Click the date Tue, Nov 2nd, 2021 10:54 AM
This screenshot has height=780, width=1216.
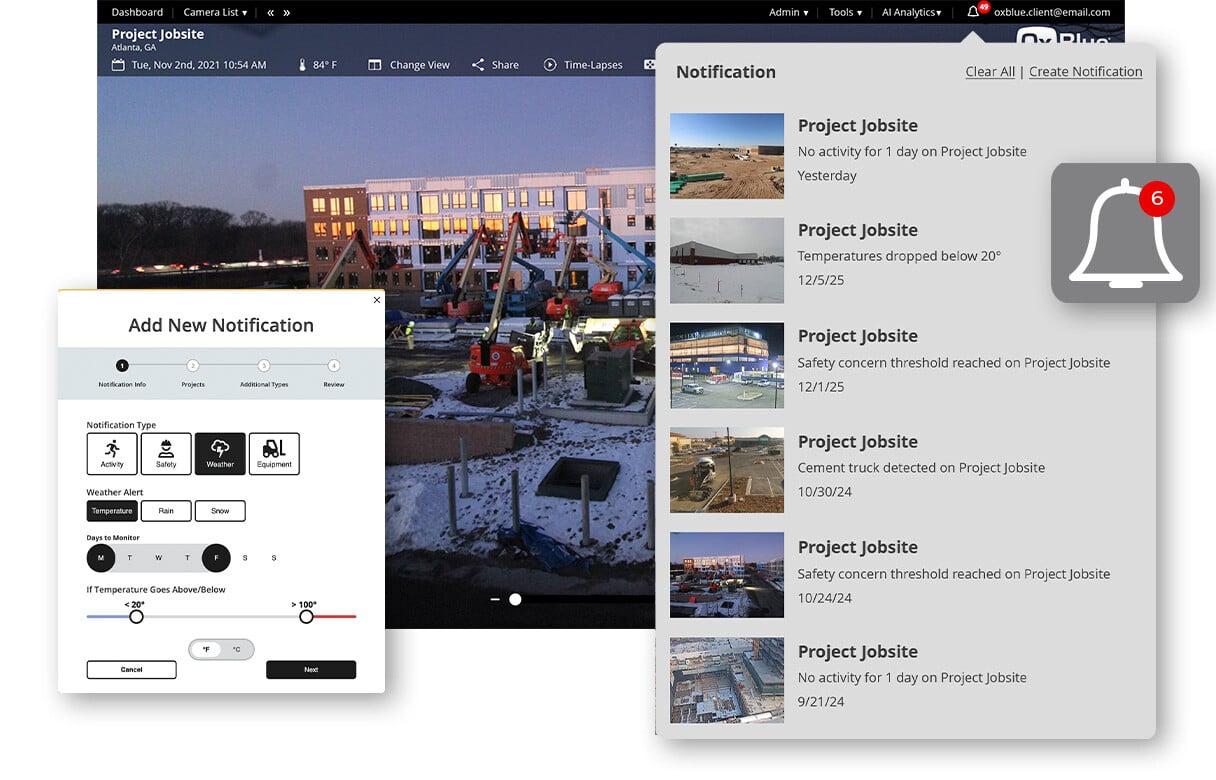click(x=199, y=65)
